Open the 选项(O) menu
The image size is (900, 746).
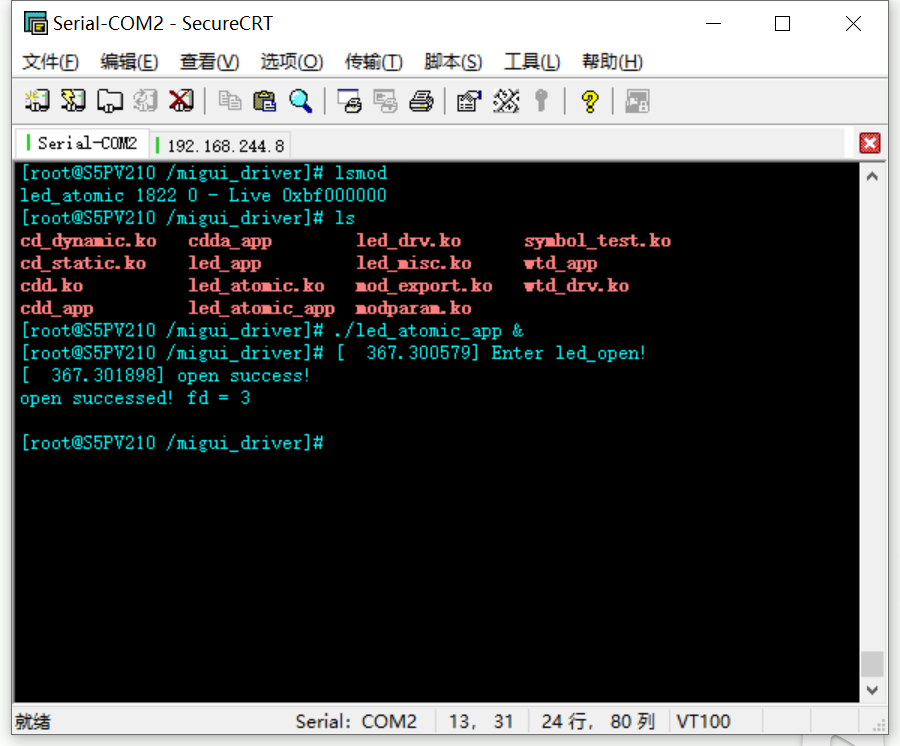point(292,61)
